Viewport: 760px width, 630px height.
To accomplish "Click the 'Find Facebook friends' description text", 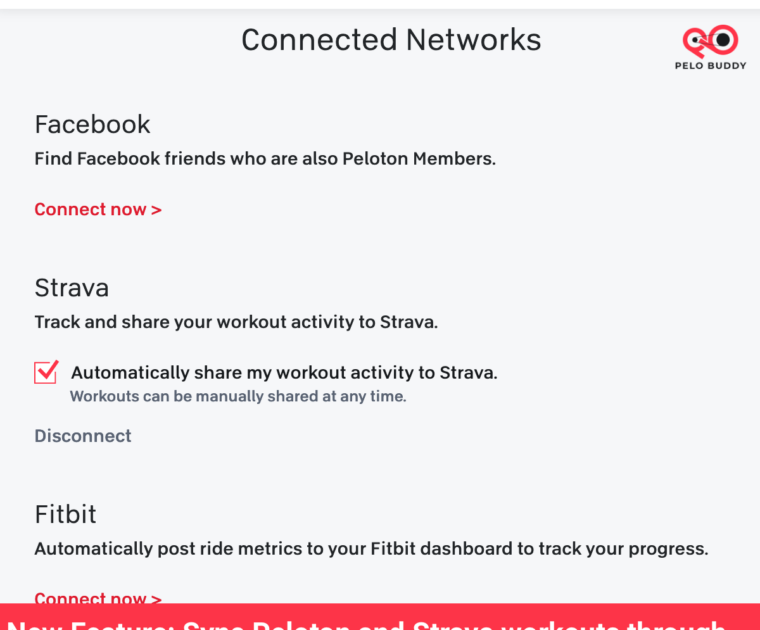I will click(265, 159).
